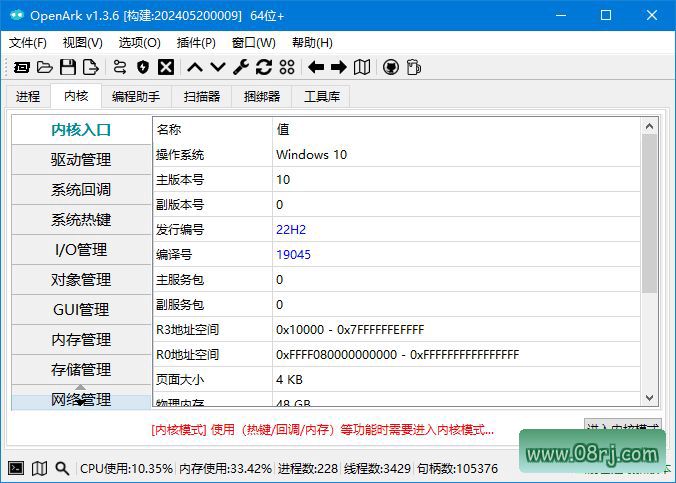Click the process tree branch toolbar icon
Screen dimensions: 676x483
coord(120,67)
